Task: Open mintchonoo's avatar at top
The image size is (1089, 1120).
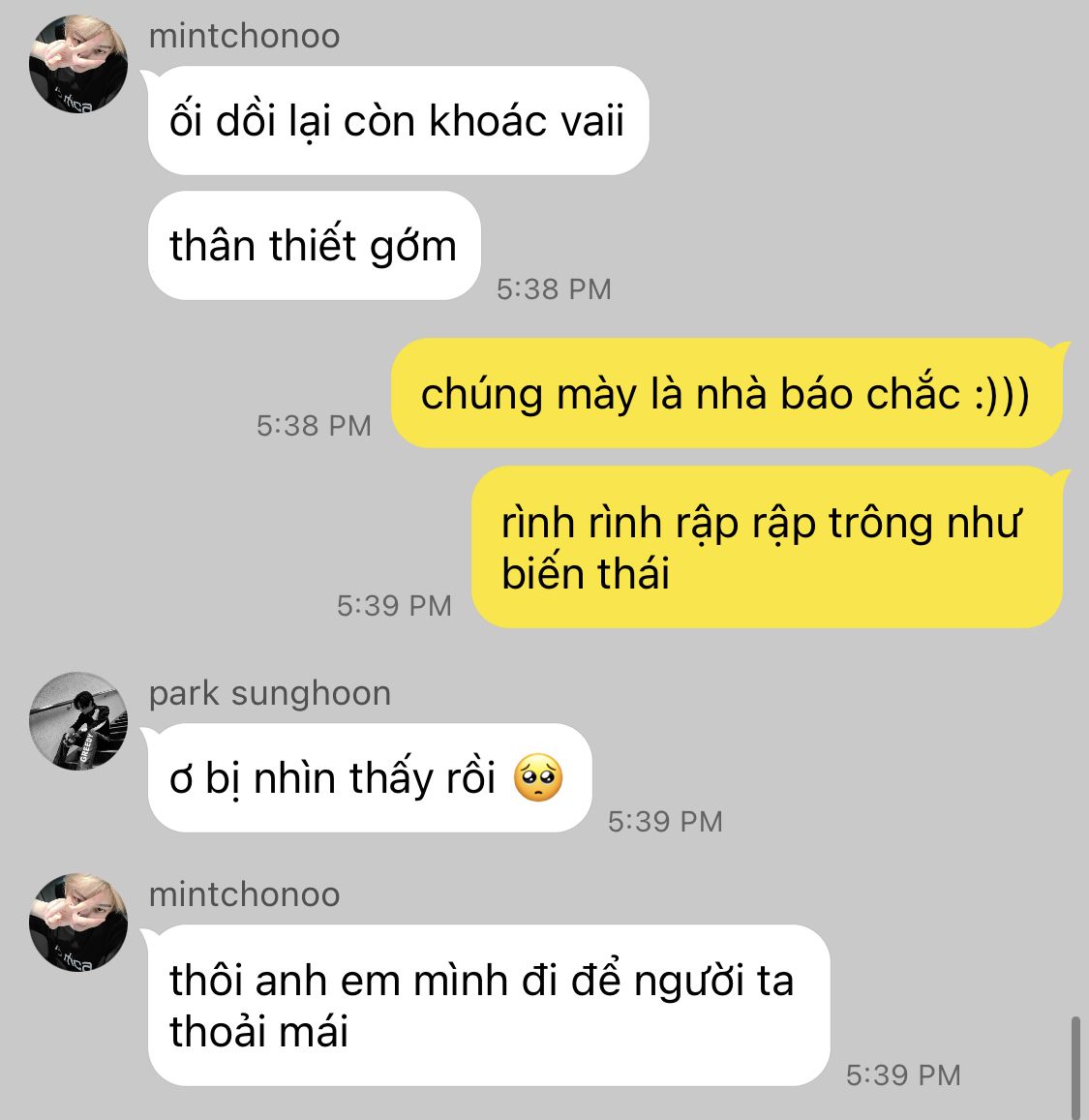Action: point(78,64)
